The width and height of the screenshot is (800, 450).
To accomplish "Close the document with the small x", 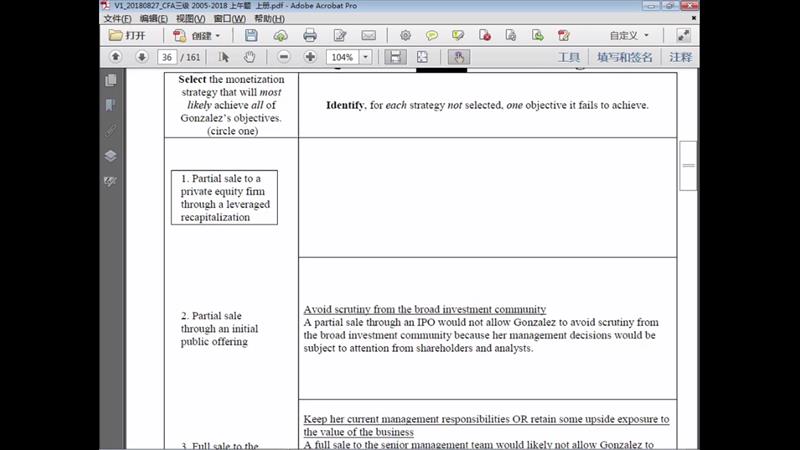I will coord(693,18).
